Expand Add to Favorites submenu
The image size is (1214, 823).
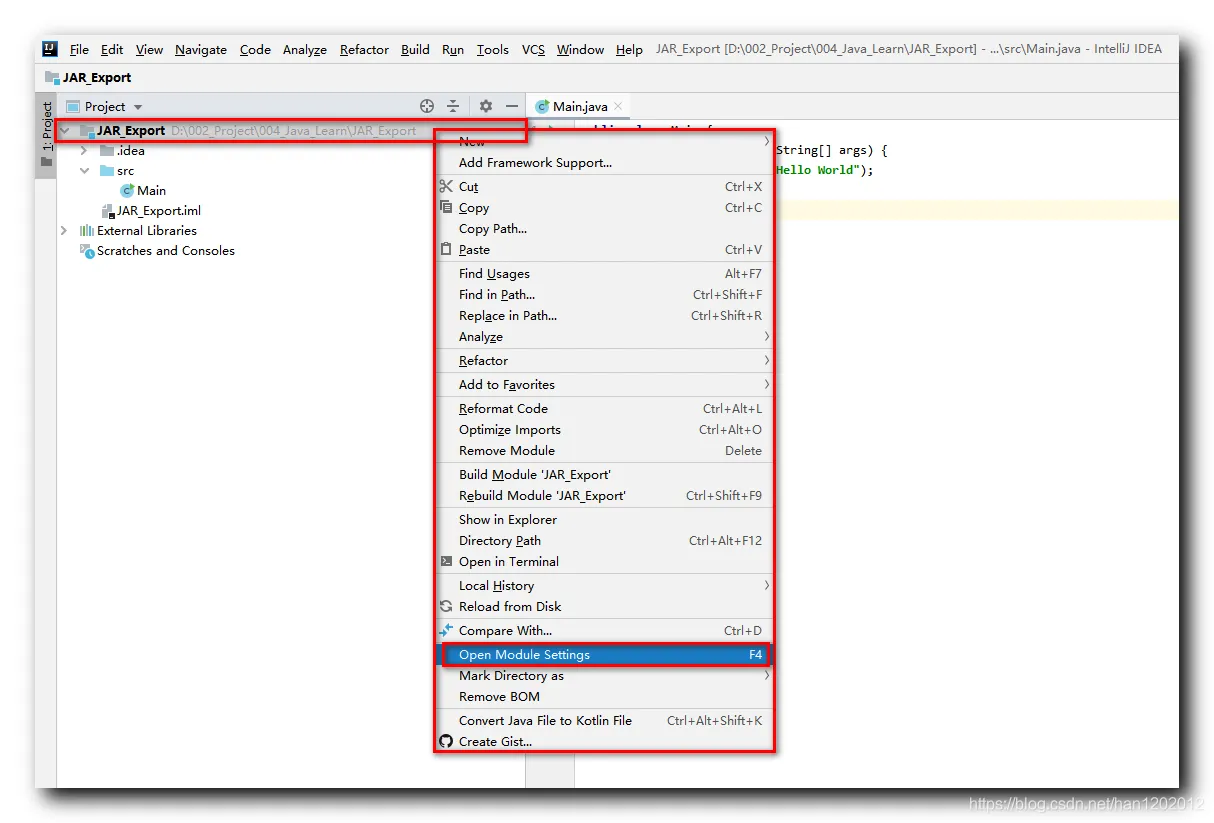pyautogui.click(x=604, y=384)
